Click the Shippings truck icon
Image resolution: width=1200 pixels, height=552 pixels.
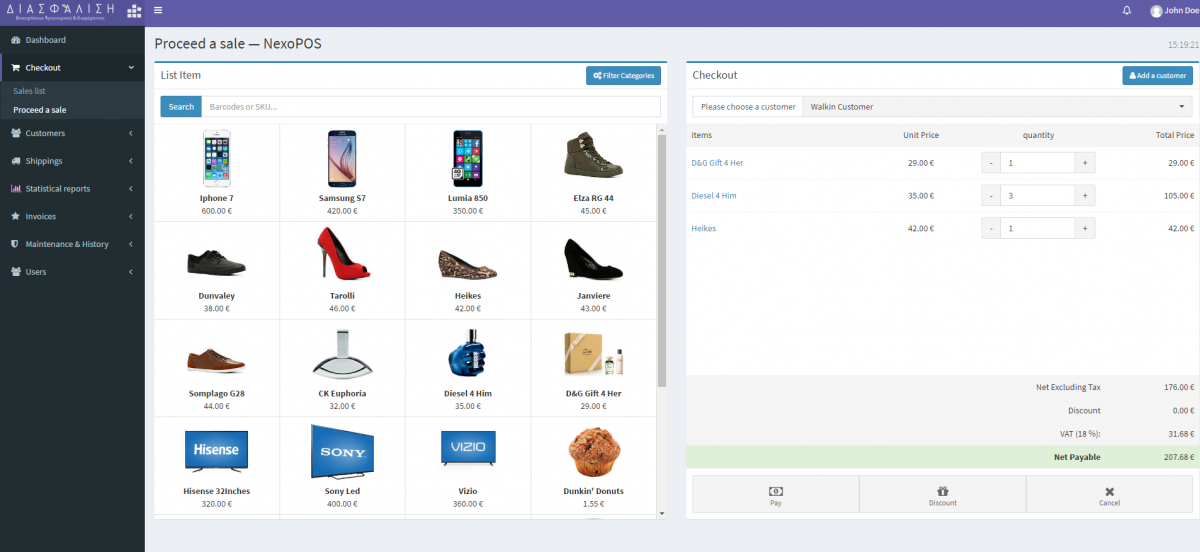point(16,161)
